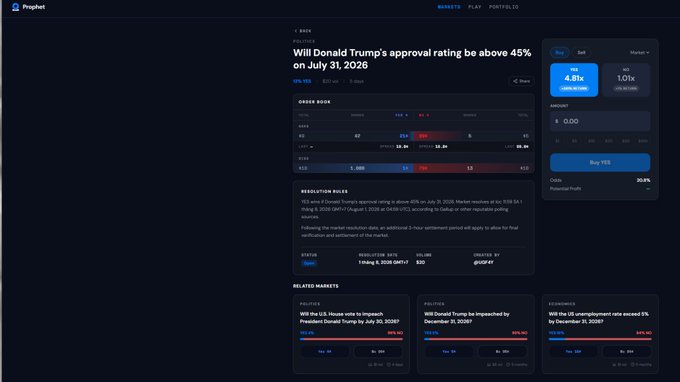This screenshot has height=382, width=680.
Task: Open the U.S. House impeach vote market
Action: coord(350,318)
